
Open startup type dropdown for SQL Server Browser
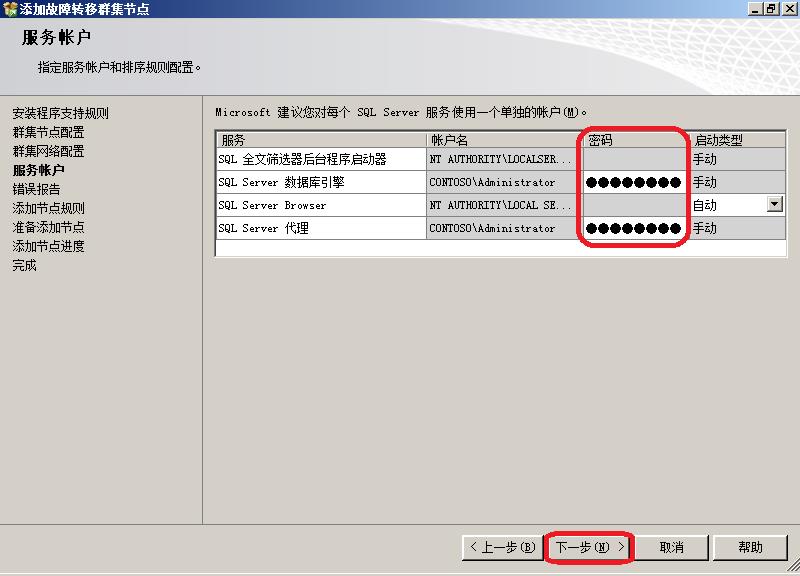[774, 205]
